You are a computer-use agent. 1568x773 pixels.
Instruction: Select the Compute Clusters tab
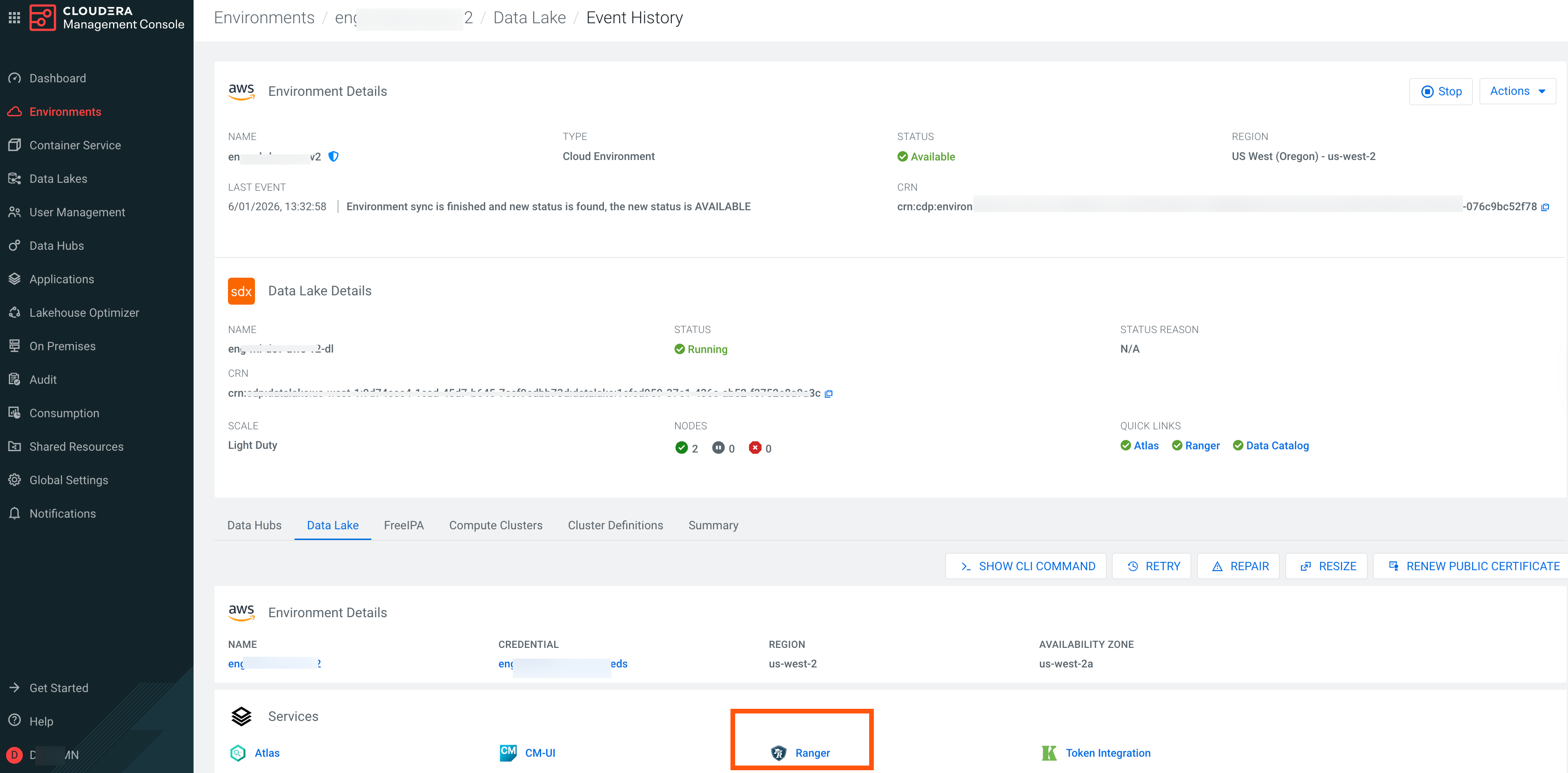click(x=496, y=525)
